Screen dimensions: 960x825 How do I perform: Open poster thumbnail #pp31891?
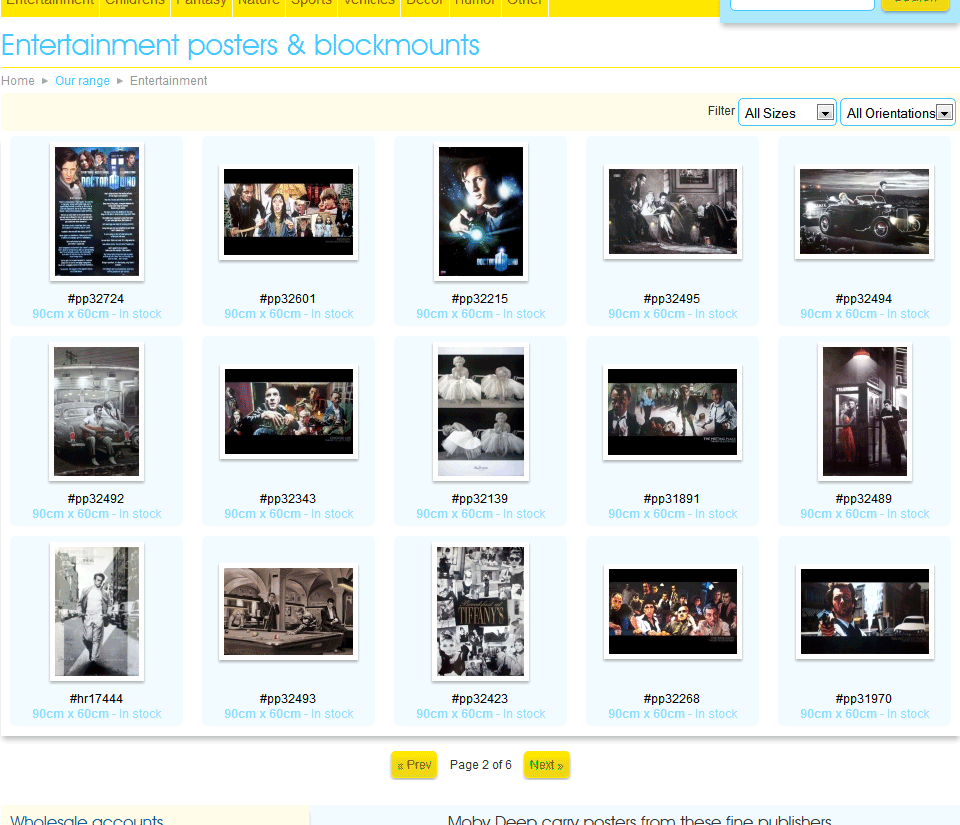click(672, 412)
